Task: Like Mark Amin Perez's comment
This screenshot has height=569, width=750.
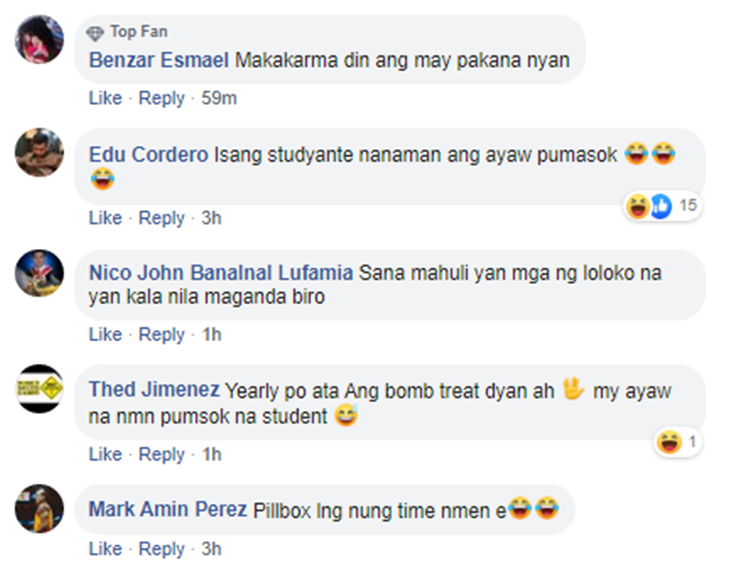Action: [x=105, y=549]
